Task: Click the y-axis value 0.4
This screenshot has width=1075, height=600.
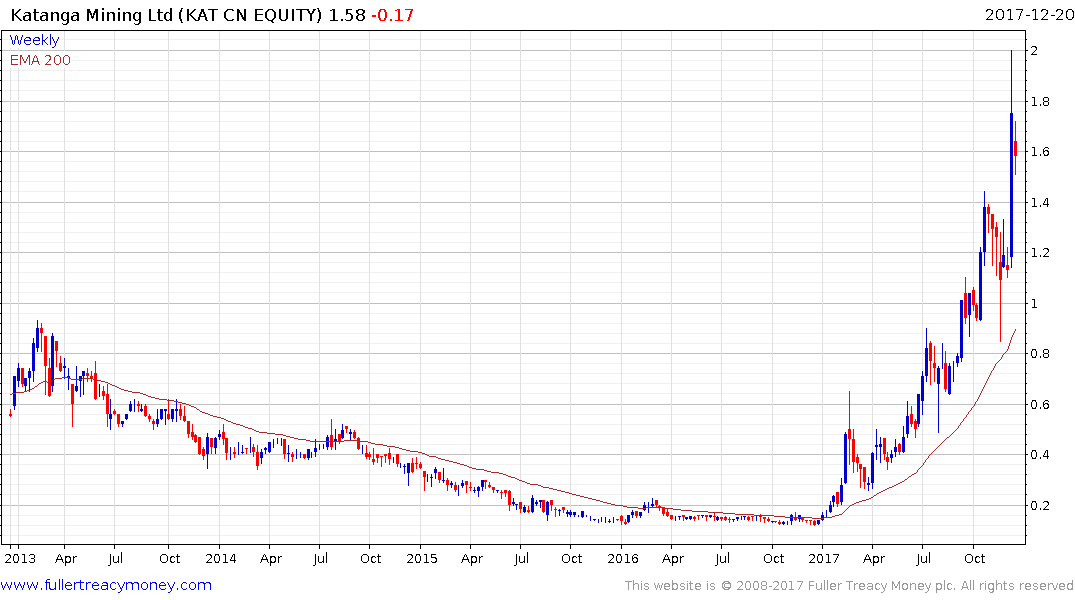Action: tap(1040, 455)
